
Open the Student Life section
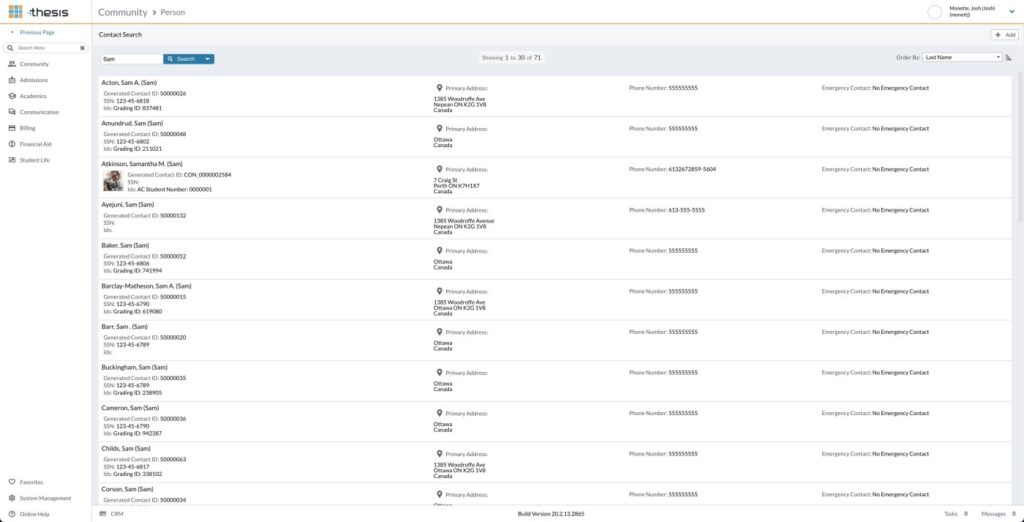click(x=34, y=160)
